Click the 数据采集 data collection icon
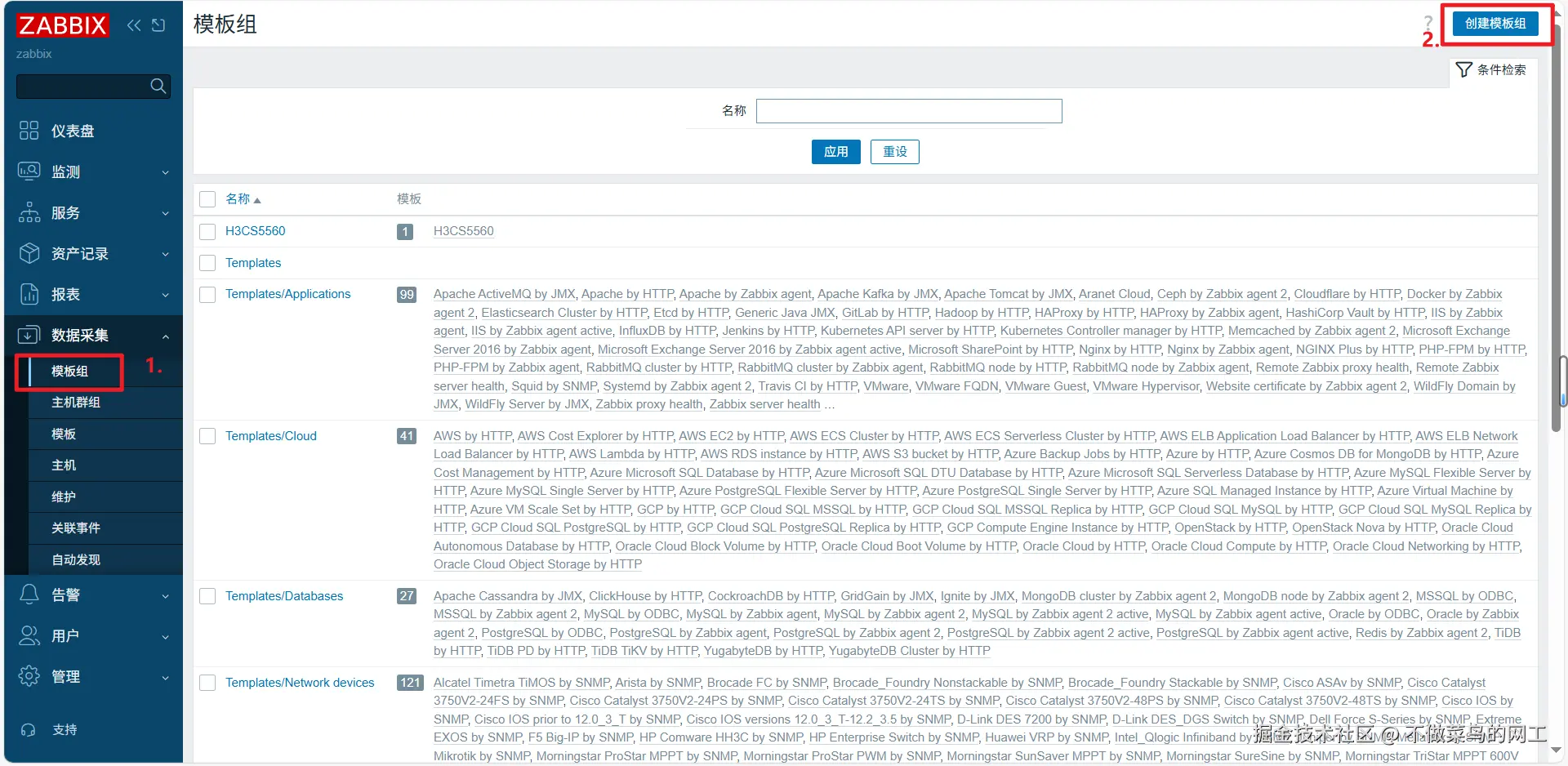Viewport: 1568px width, 766px height. click(29, 335)
